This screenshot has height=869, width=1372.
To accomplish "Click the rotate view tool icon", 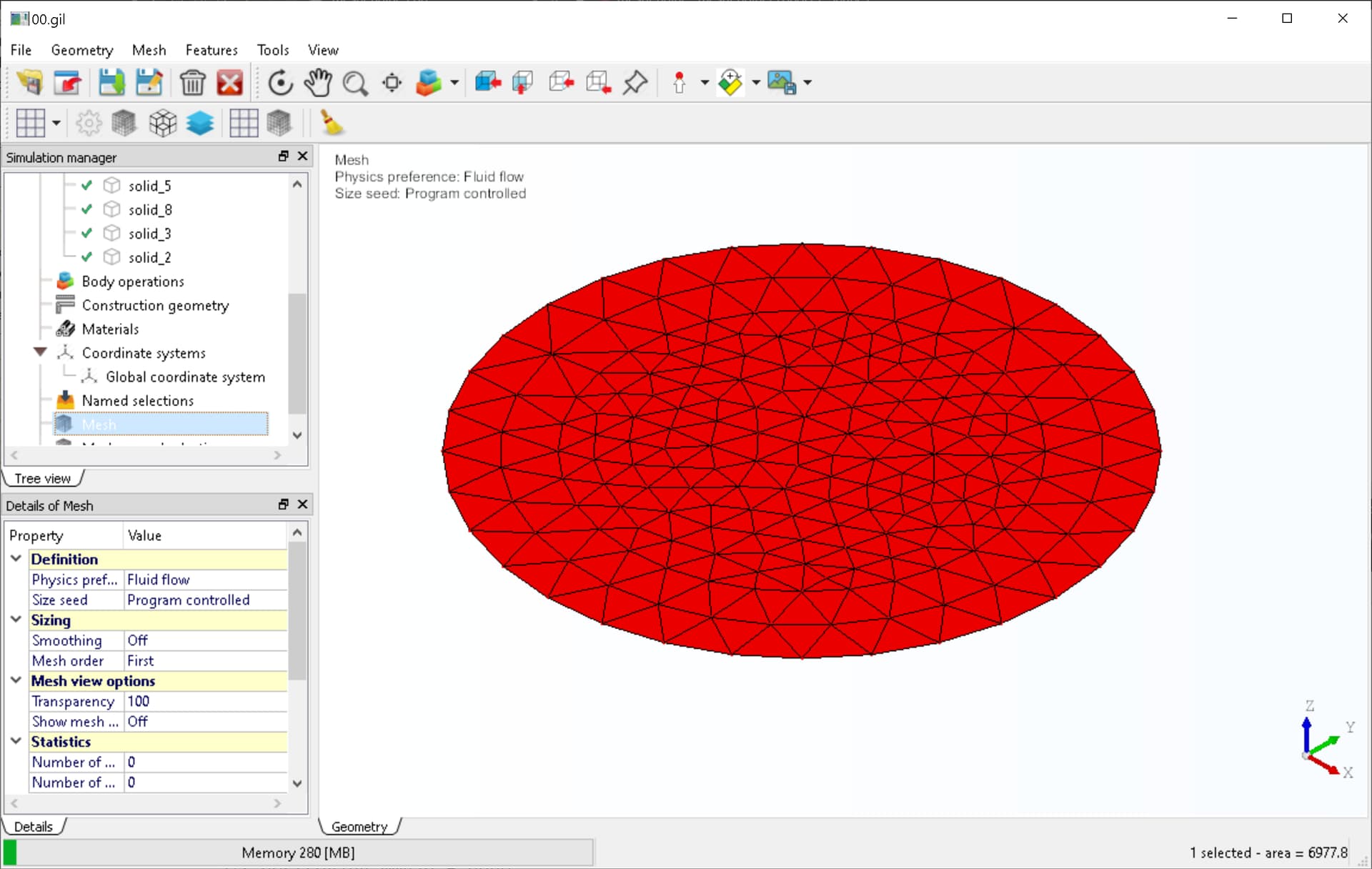I will point(280,83).
